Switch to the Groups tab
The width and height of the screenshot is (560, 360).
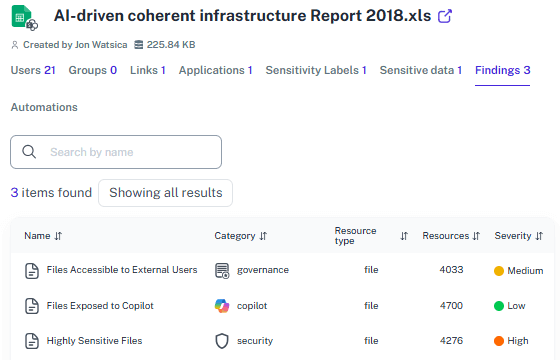pos(92,70)
